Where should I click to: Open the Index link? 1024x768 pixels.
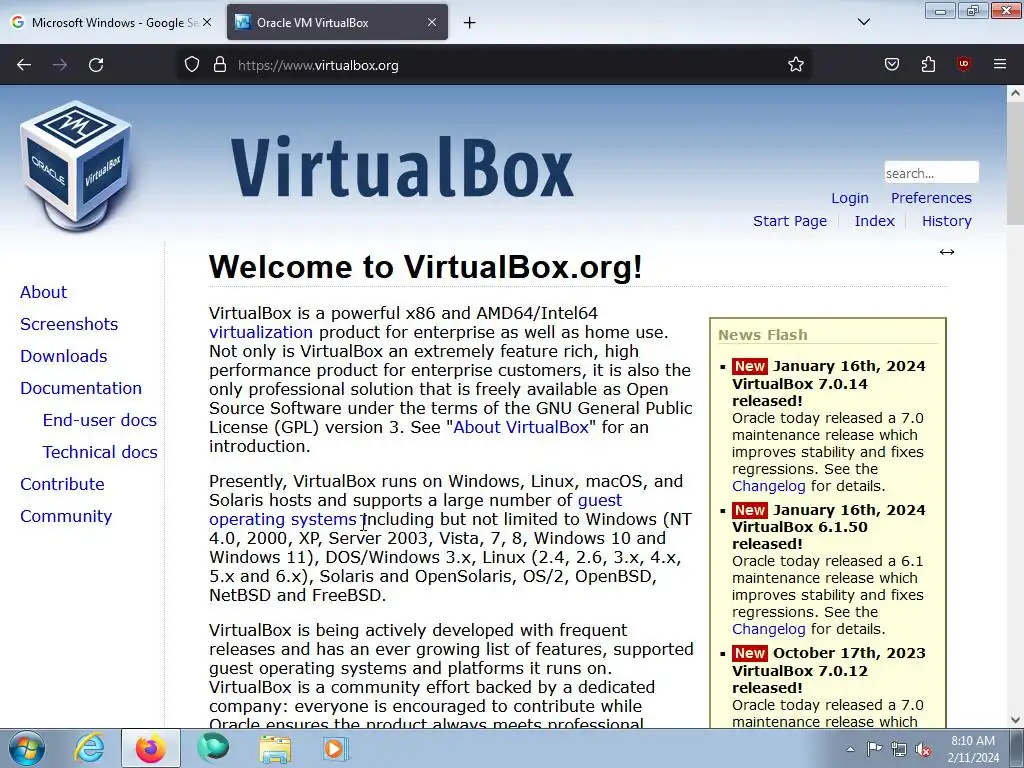point(874,221)
